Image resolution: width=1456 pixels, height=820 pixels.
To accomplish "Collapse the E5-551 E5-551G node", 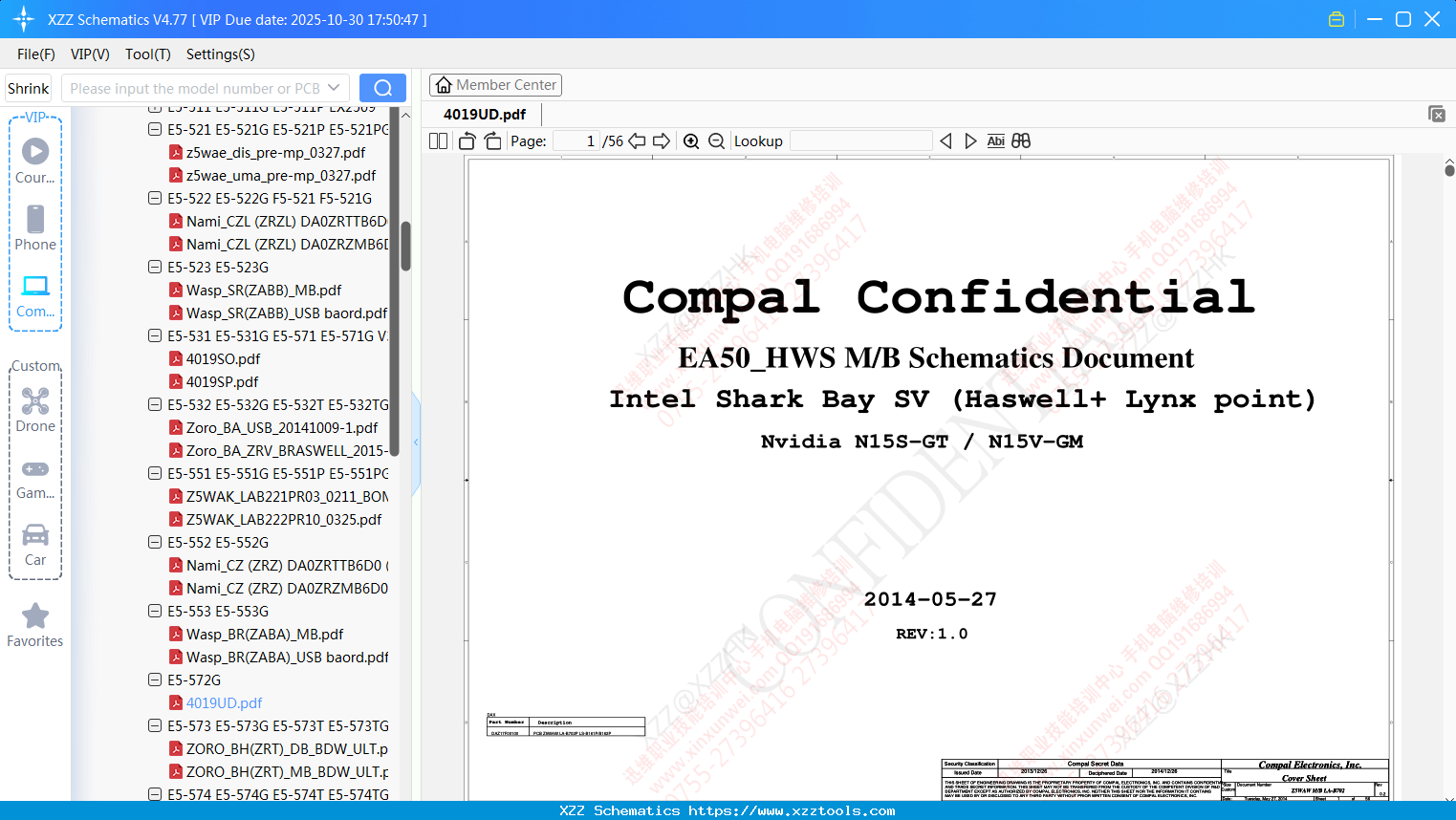I will (x=155, y=474).
